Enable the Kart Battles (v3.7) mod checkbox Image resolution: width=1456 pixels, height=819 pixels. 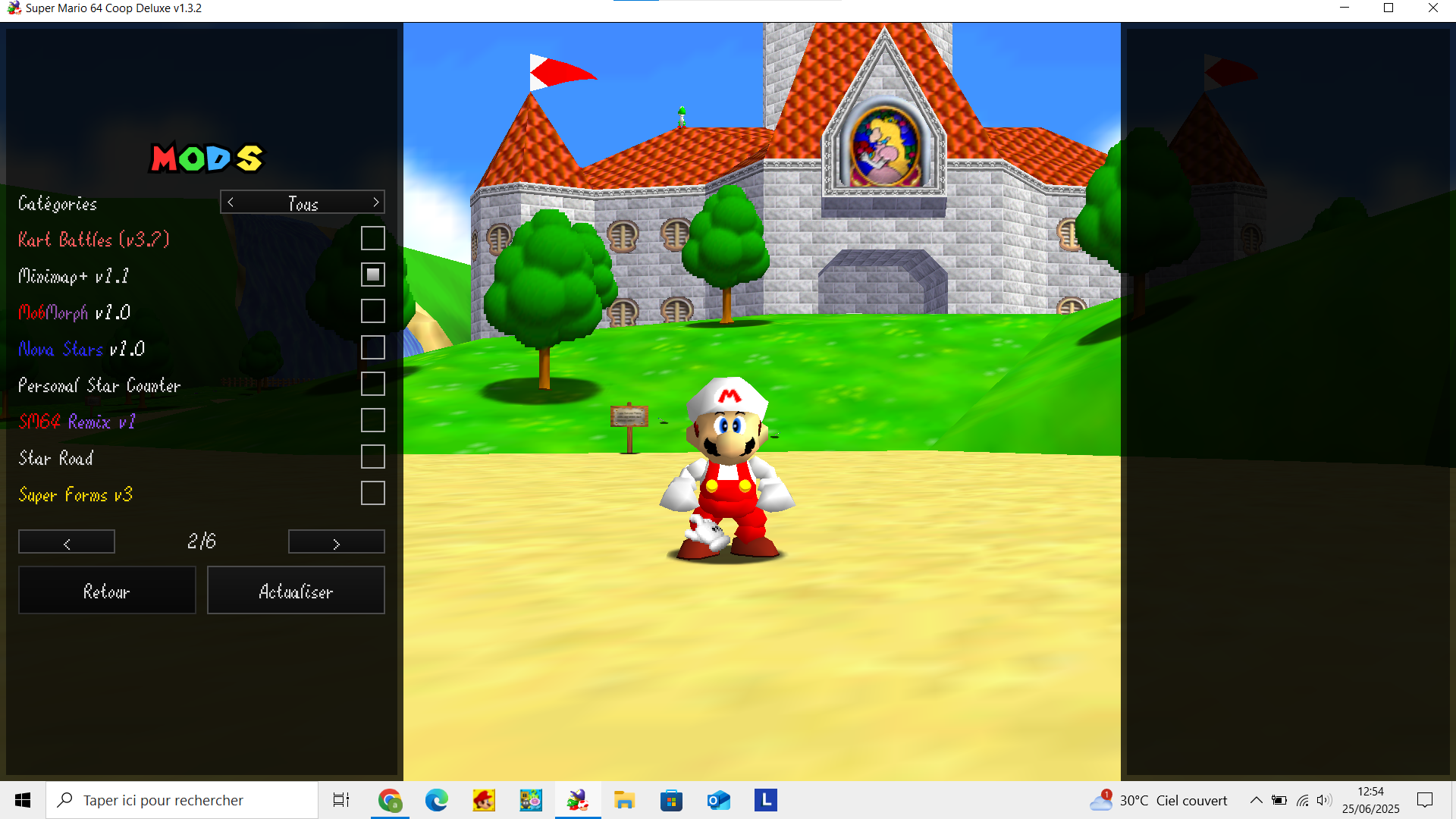(x=372, y=238)
